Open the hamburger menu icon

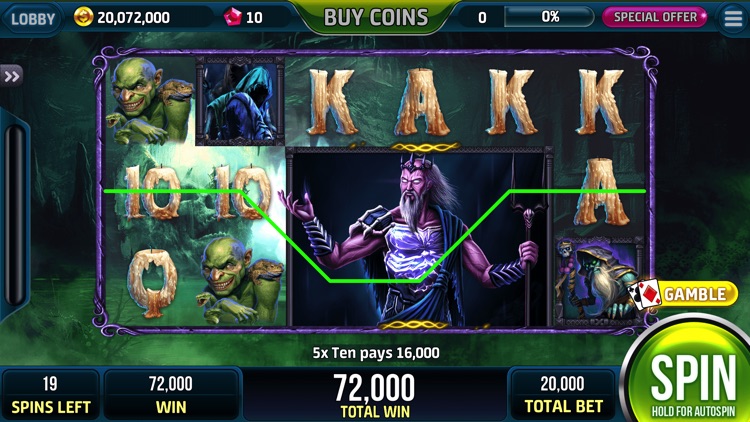pyautogui.click(x=733, y=18)
